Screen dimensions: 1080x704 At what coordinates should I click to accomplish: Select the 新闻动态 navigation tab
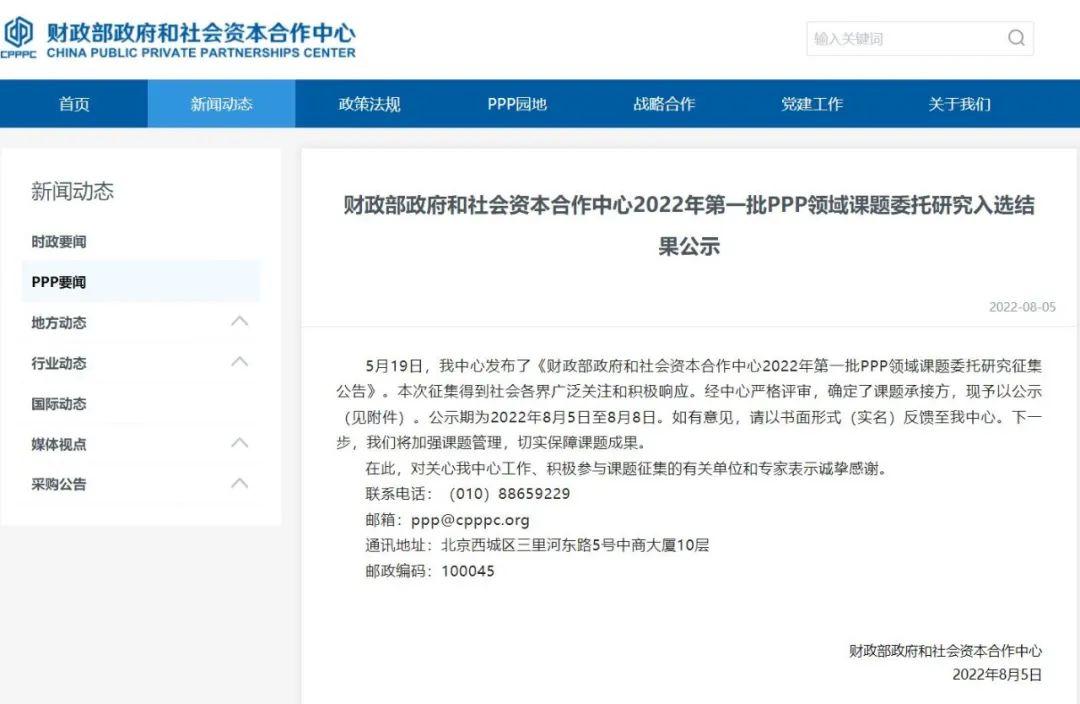tap(221, 104)
